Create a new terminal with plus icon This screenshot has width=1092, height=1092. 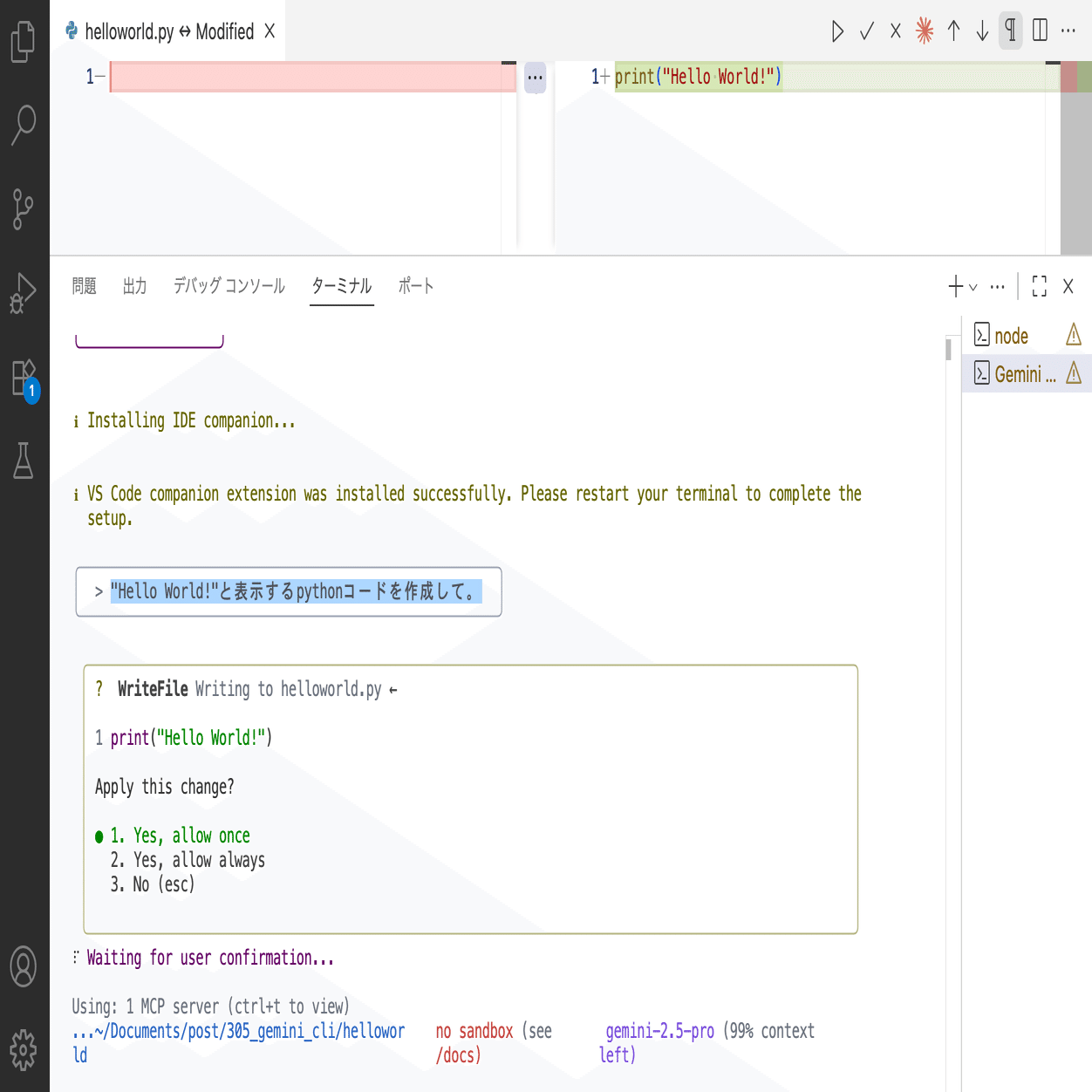(x=956, y=286)
